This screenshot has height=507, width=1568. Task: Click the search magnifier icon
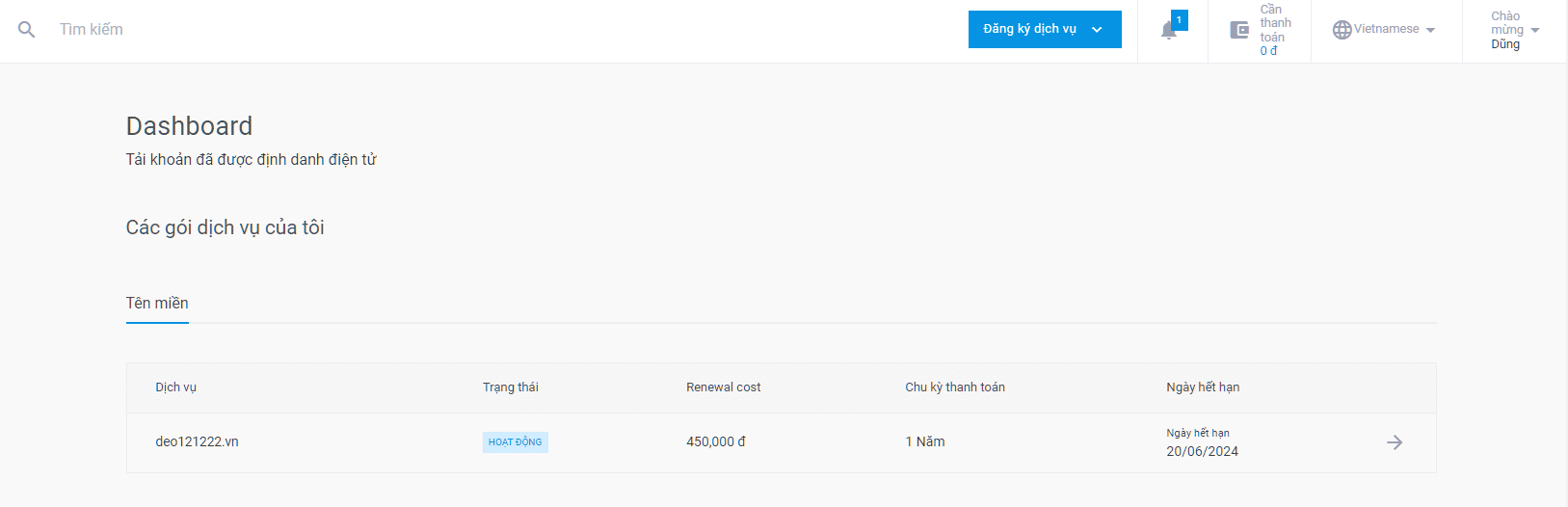(27, 30)
